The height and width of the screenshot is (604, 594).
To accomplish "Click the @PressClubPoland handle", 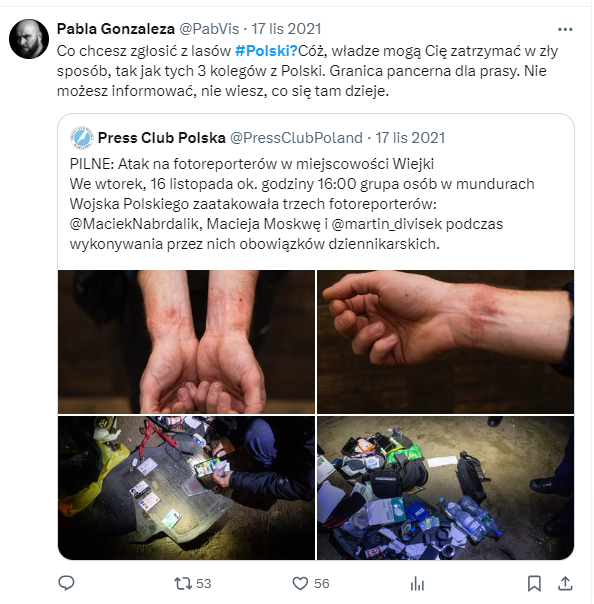I will click(x=296, y=138).
